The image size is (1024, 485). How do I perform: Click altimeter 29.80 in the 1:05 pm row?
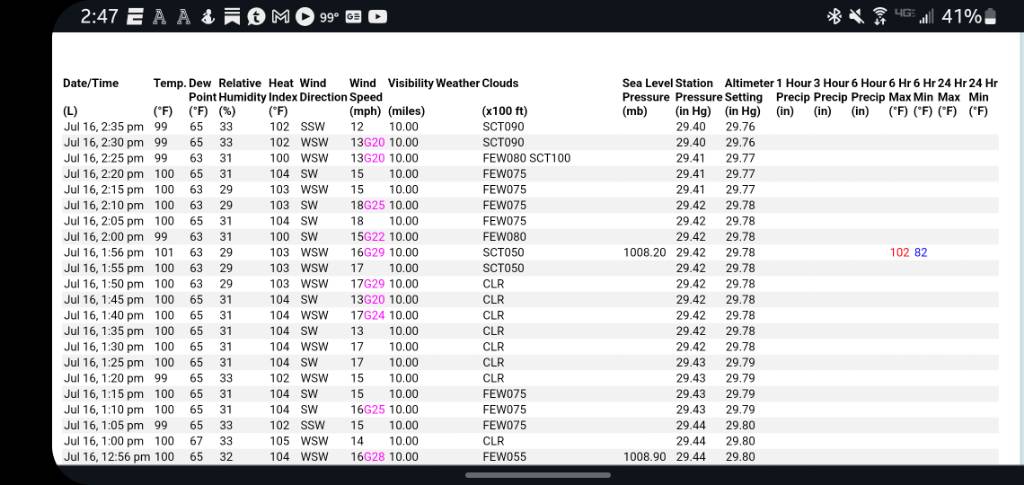741,425
